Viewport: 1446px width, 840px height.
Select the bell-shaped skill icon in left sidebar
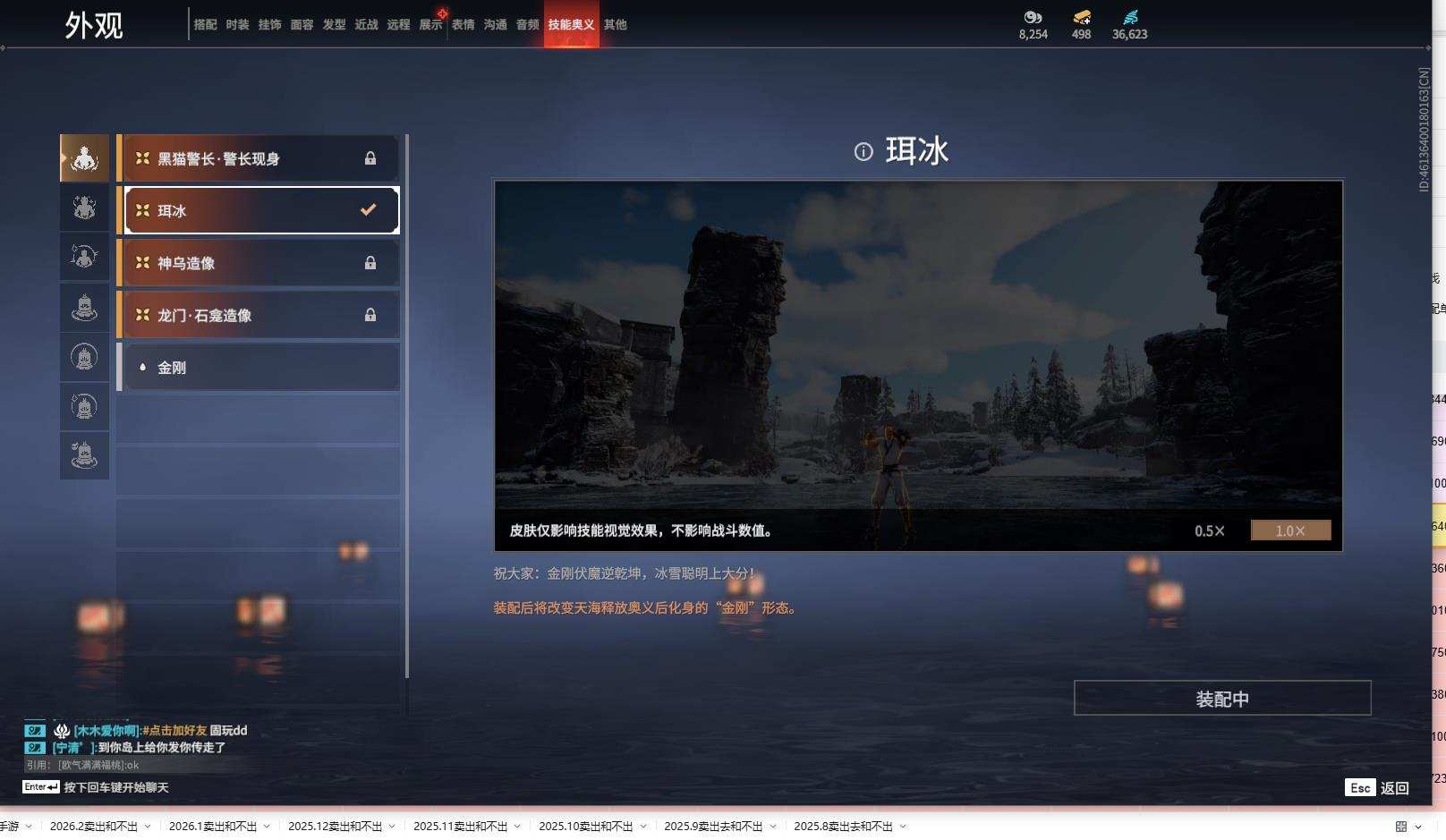pos(84,309)
